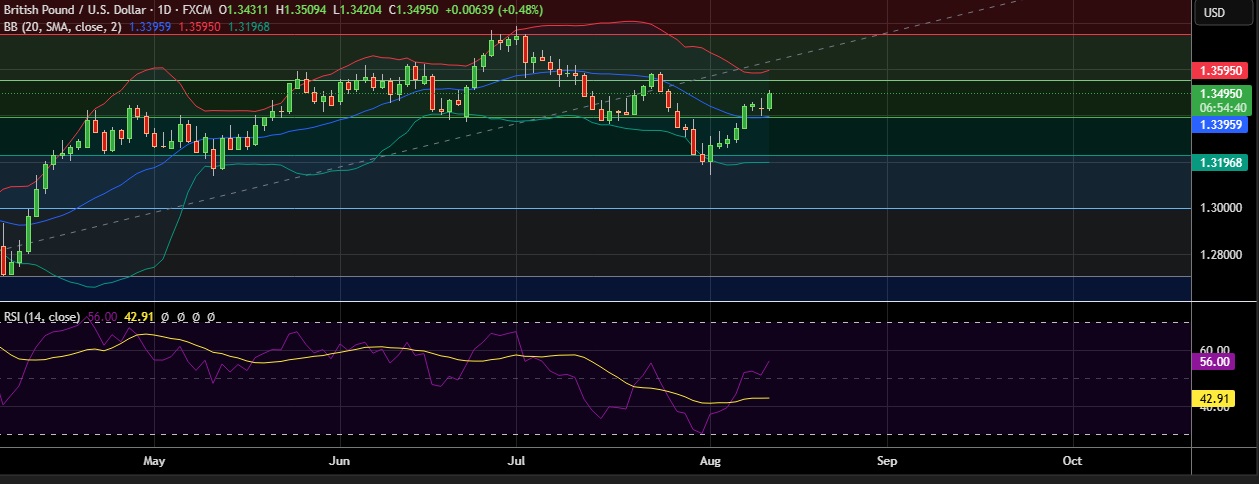The width and height of the screenshot is (1259, 484).
Task: Click the 06:54:40 bar countdown on price scale
Action: pos(1222,107)
